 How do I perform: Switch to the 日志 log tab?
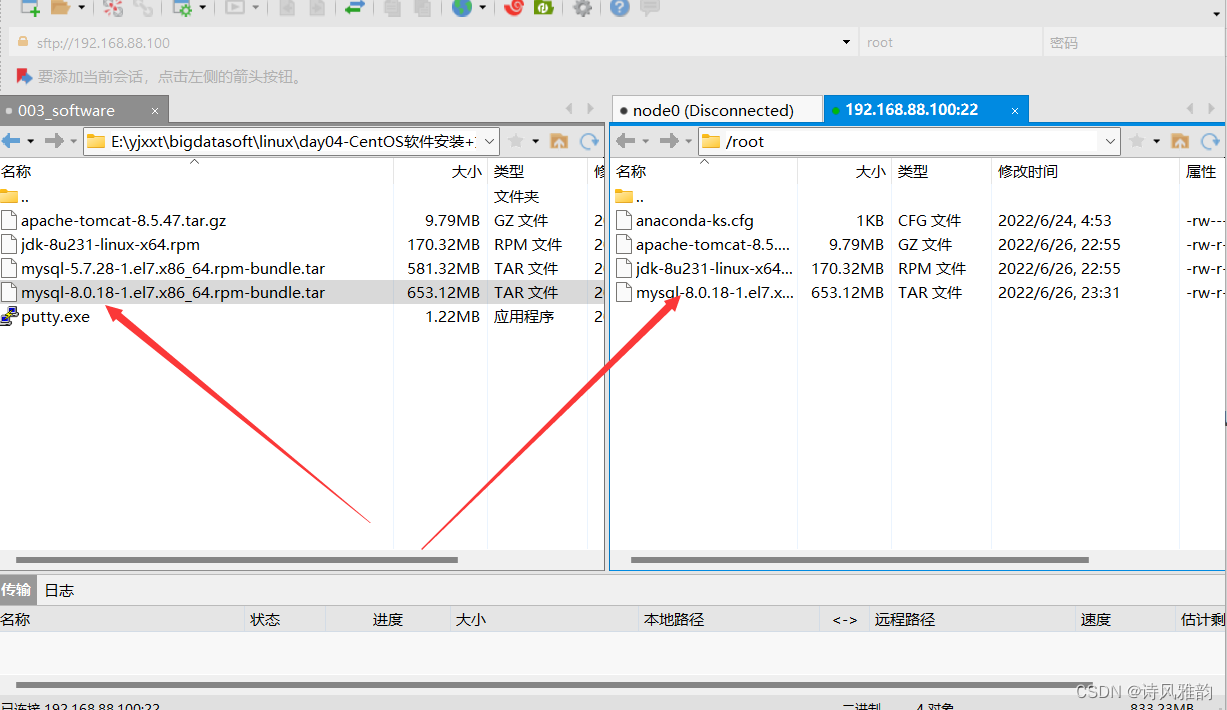point(59,590)
